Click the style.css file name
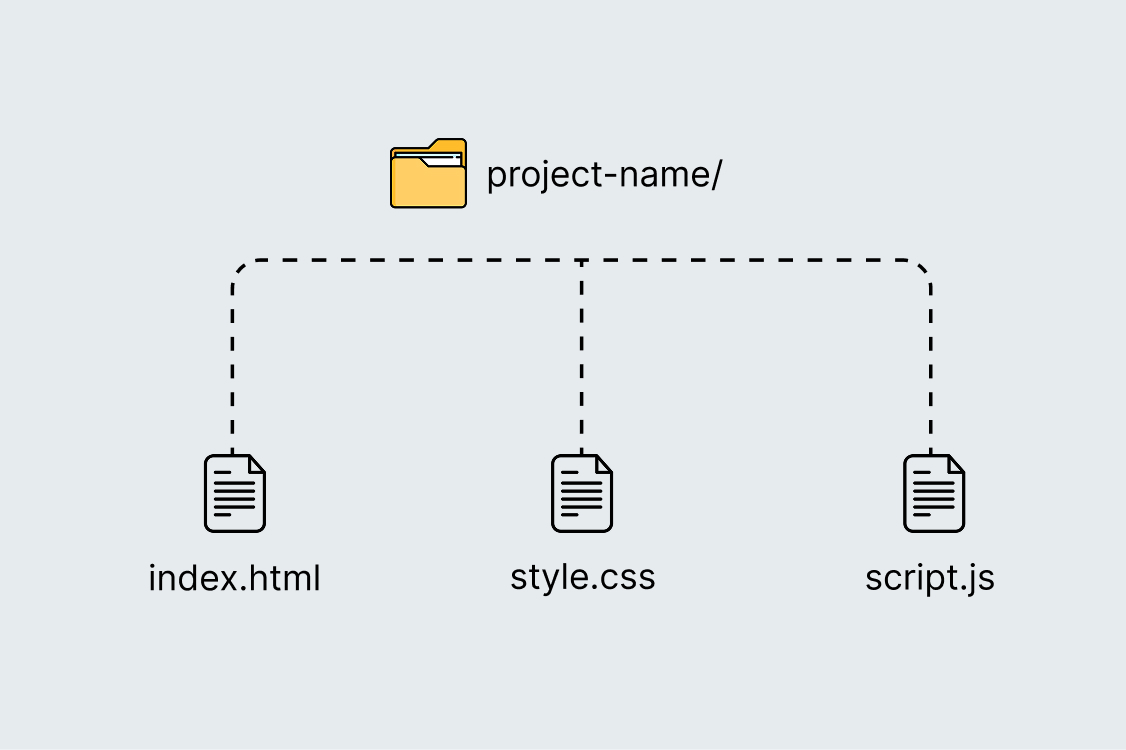The width and height of the screenshot is (1126, 750). pos(582,578)
